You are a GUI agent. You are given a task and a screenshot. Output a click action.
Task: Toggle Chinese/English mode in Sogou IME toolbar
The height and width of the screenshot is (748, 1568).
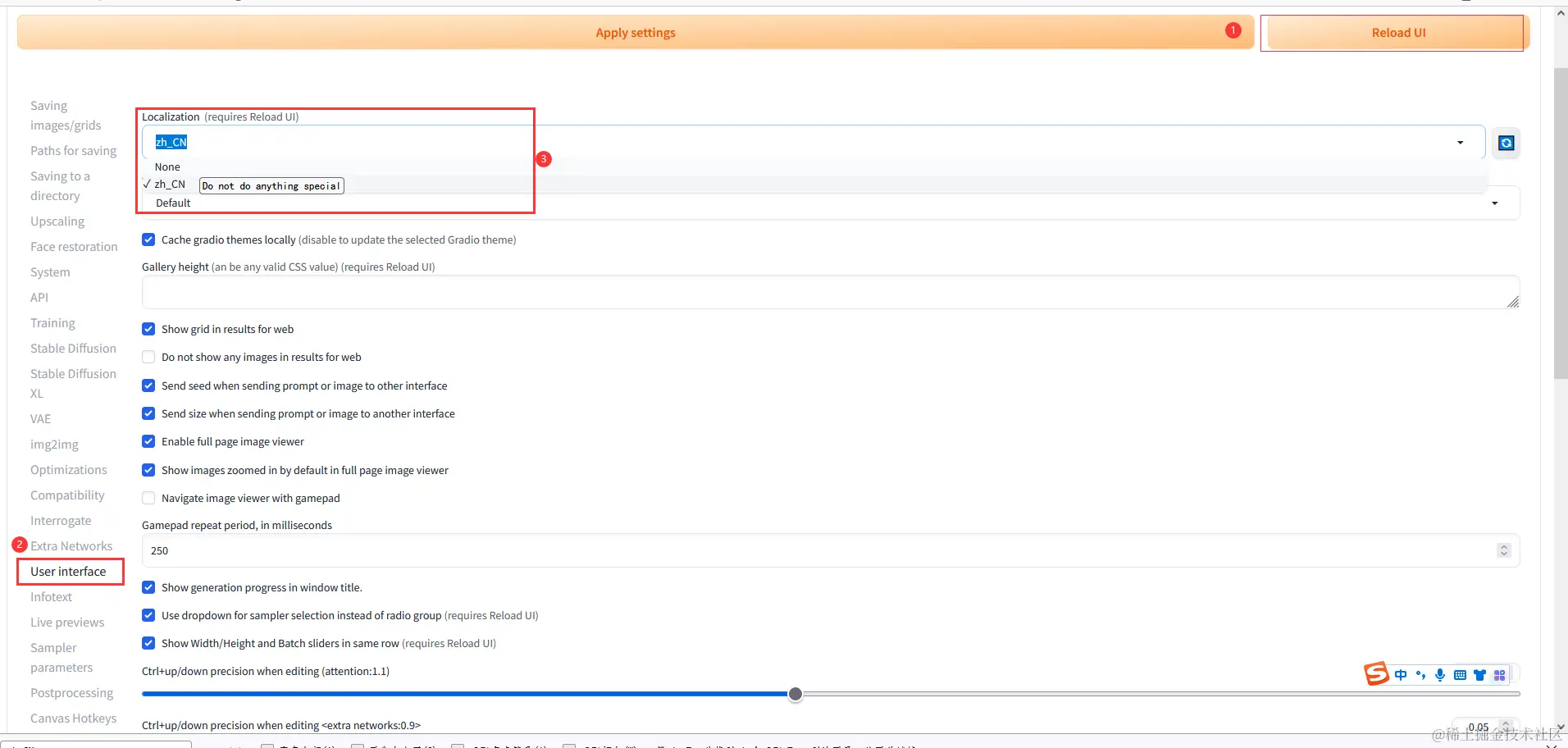tap(1401, 675)
